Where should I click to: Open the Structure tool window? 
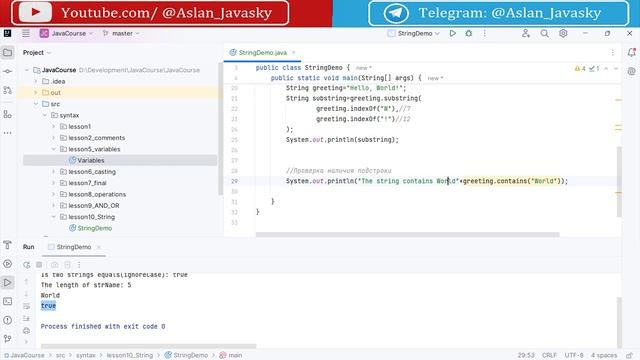point(7,114)
